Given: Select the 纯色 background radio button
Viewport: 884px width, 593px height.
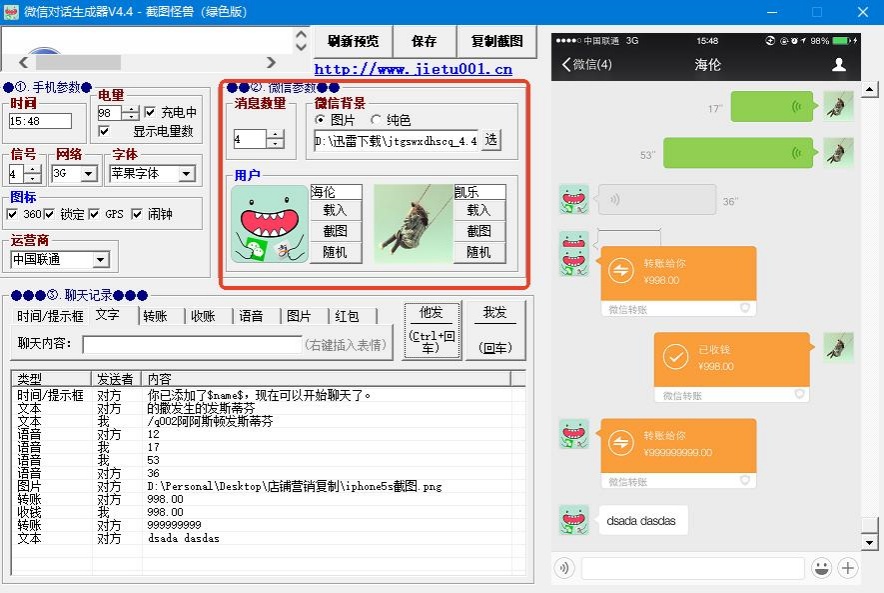Looking at the screenshot, I should click(x=376, y=120).
